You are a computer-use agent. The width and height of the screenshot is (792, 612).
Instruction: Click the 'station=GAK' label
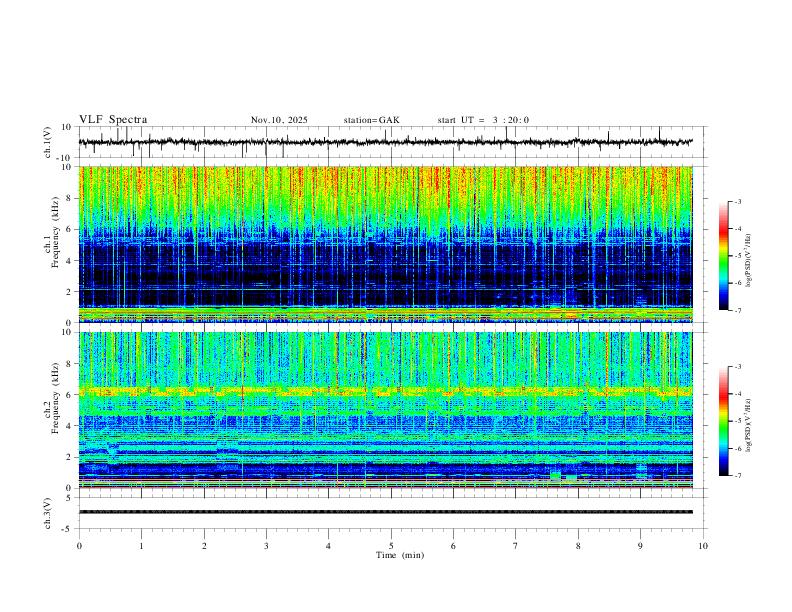(x=371, y=120)
